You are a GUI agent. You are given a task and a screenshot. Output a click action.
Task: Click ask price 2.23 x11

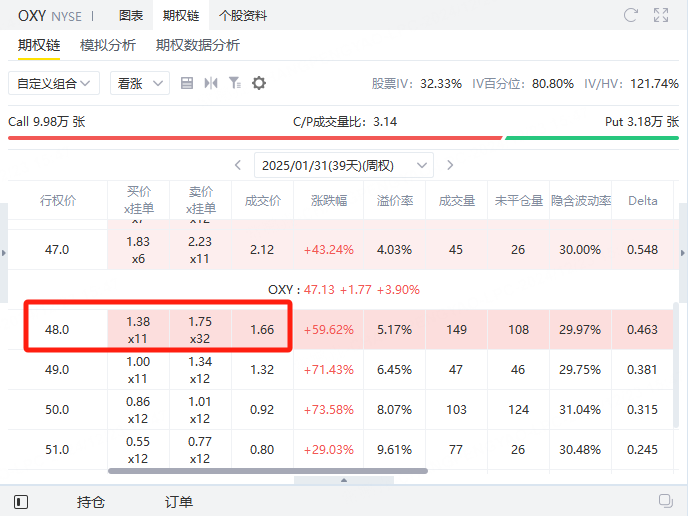200,250
